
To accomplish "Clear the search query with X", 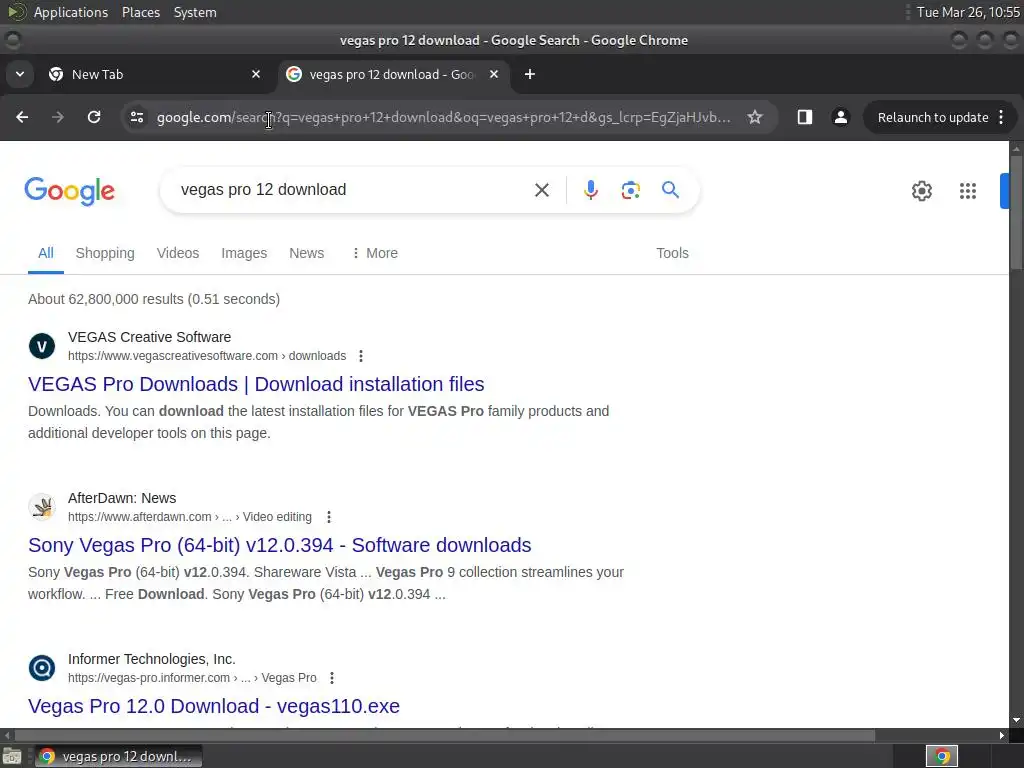I will tap(541, 190).
